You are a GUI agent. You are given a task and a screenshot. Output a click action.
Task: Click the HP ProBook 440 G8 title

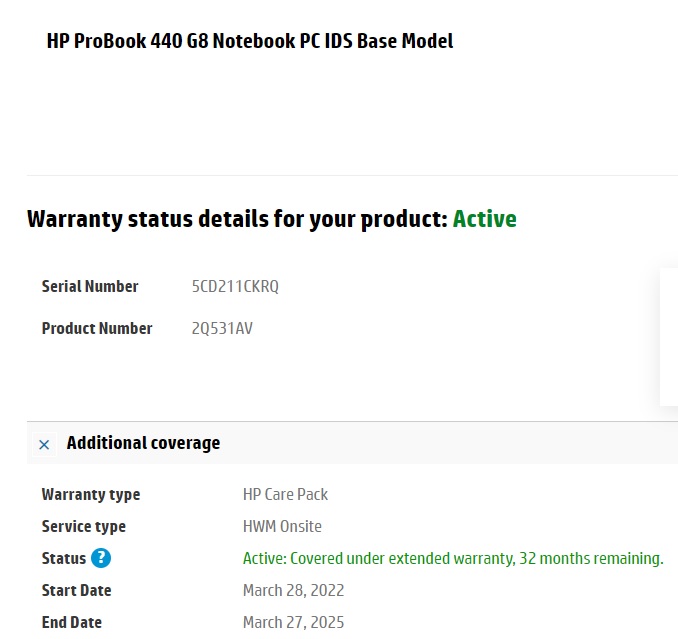[250, 41]
